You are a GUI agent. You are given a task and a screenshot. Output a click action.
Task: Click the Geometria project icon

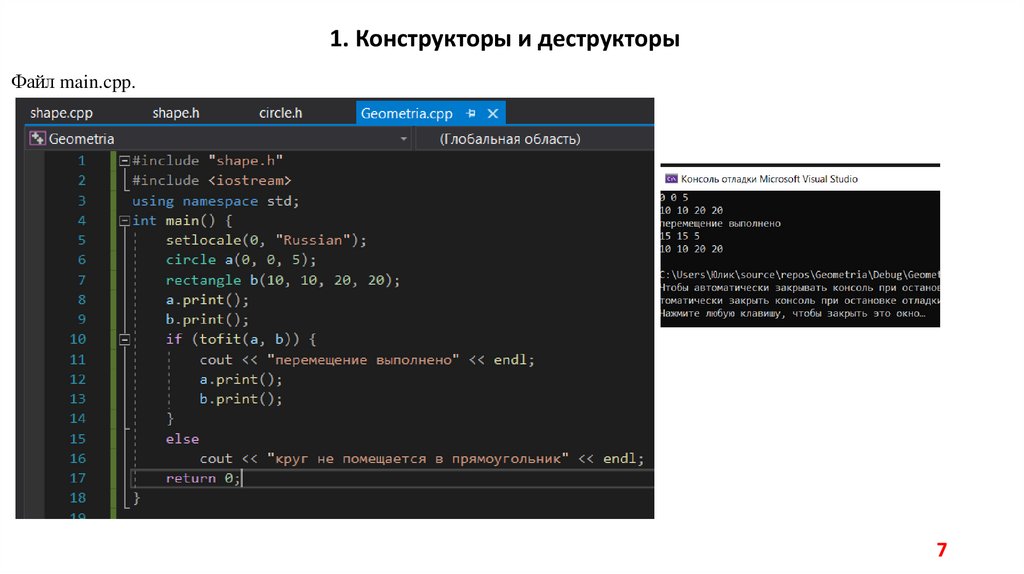pos(38,138)
